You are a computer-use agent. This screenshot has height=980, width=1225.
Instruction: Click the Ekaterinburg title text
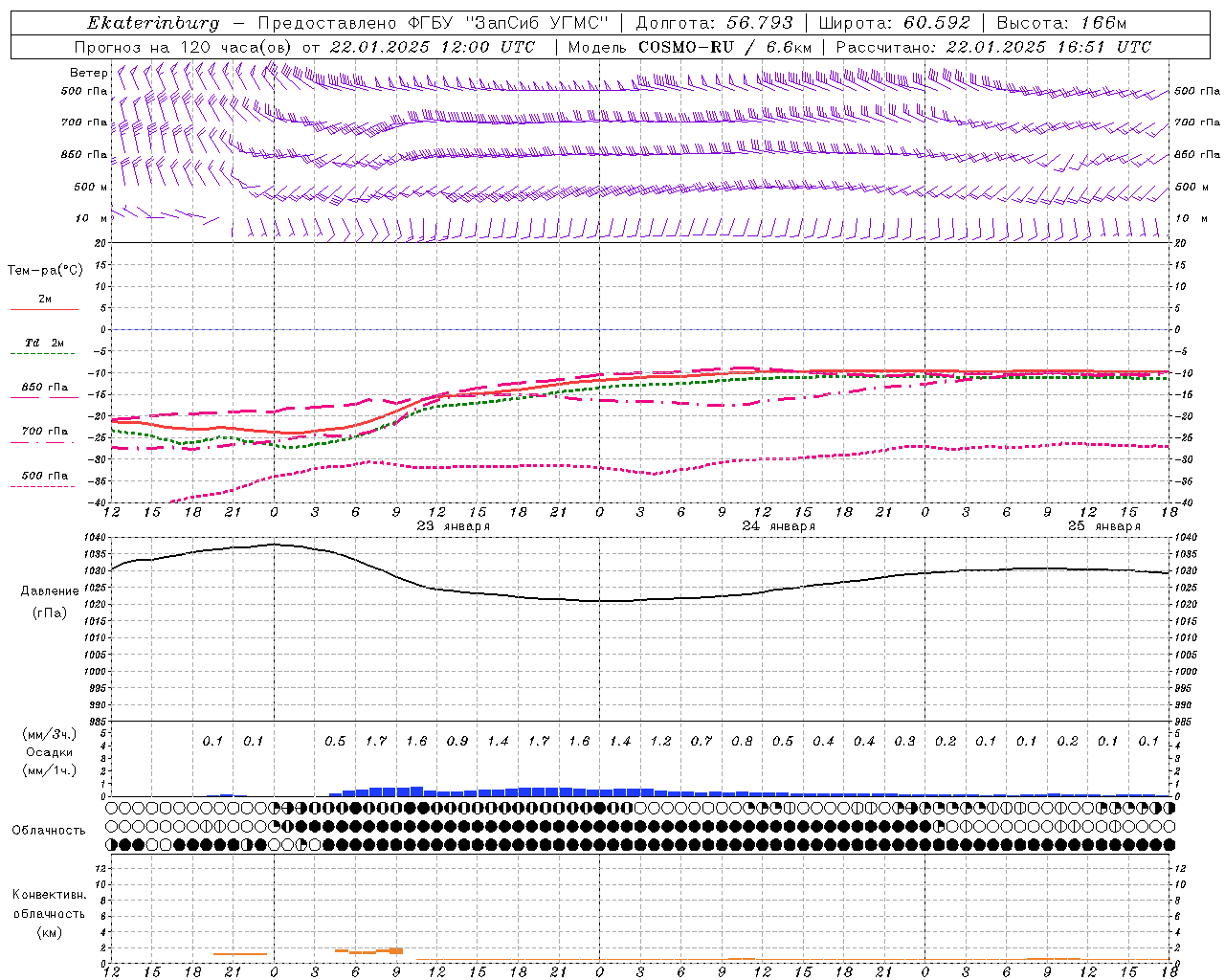(153, 23)
